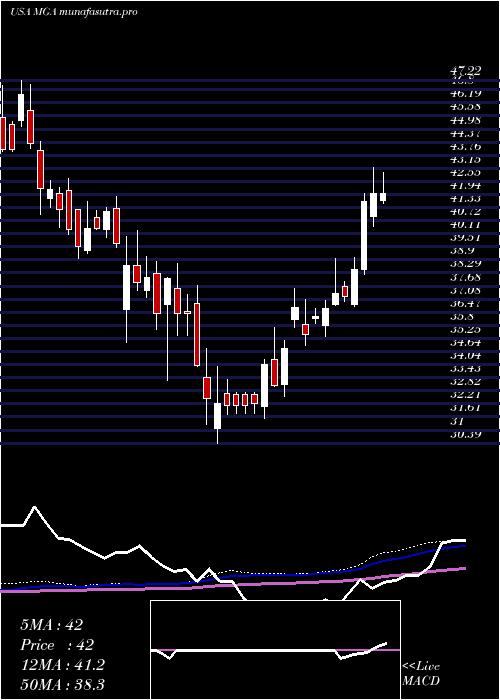
Task: Click the 39.51 price axis label
Action: (x=465, y=238)
